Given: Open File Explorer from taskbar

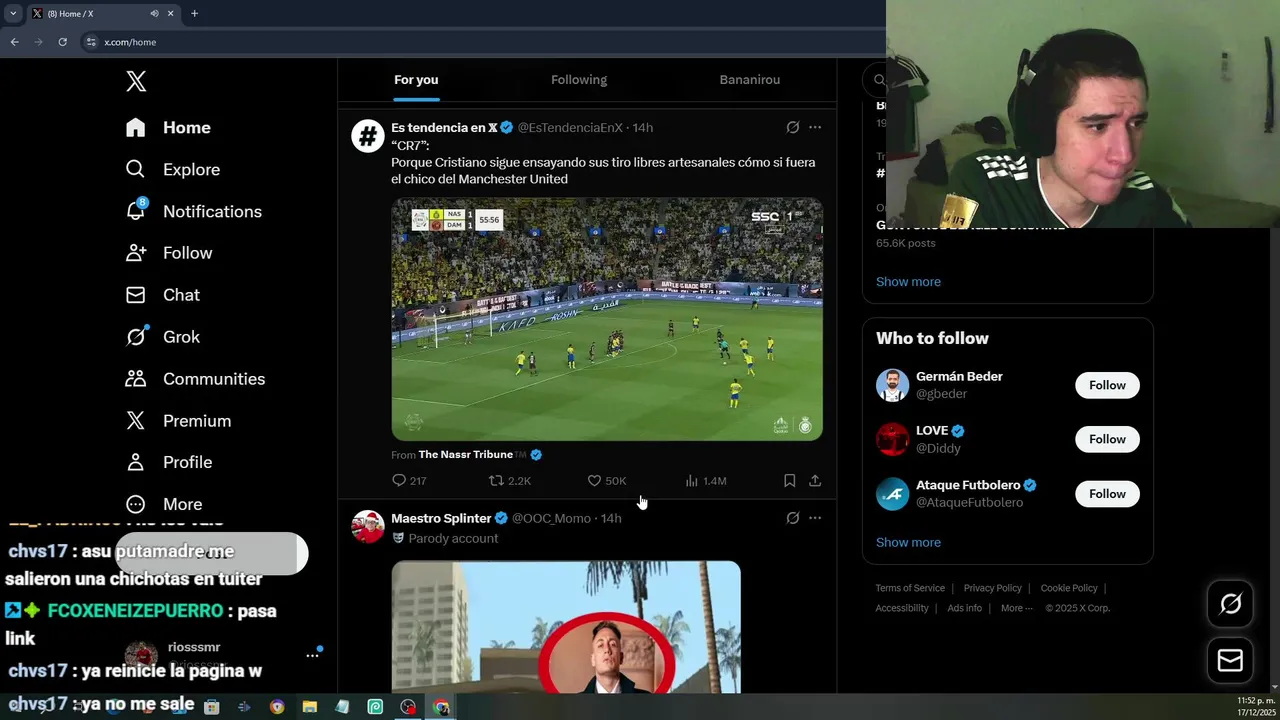Looking at the screenshot, I should (310, 707).
